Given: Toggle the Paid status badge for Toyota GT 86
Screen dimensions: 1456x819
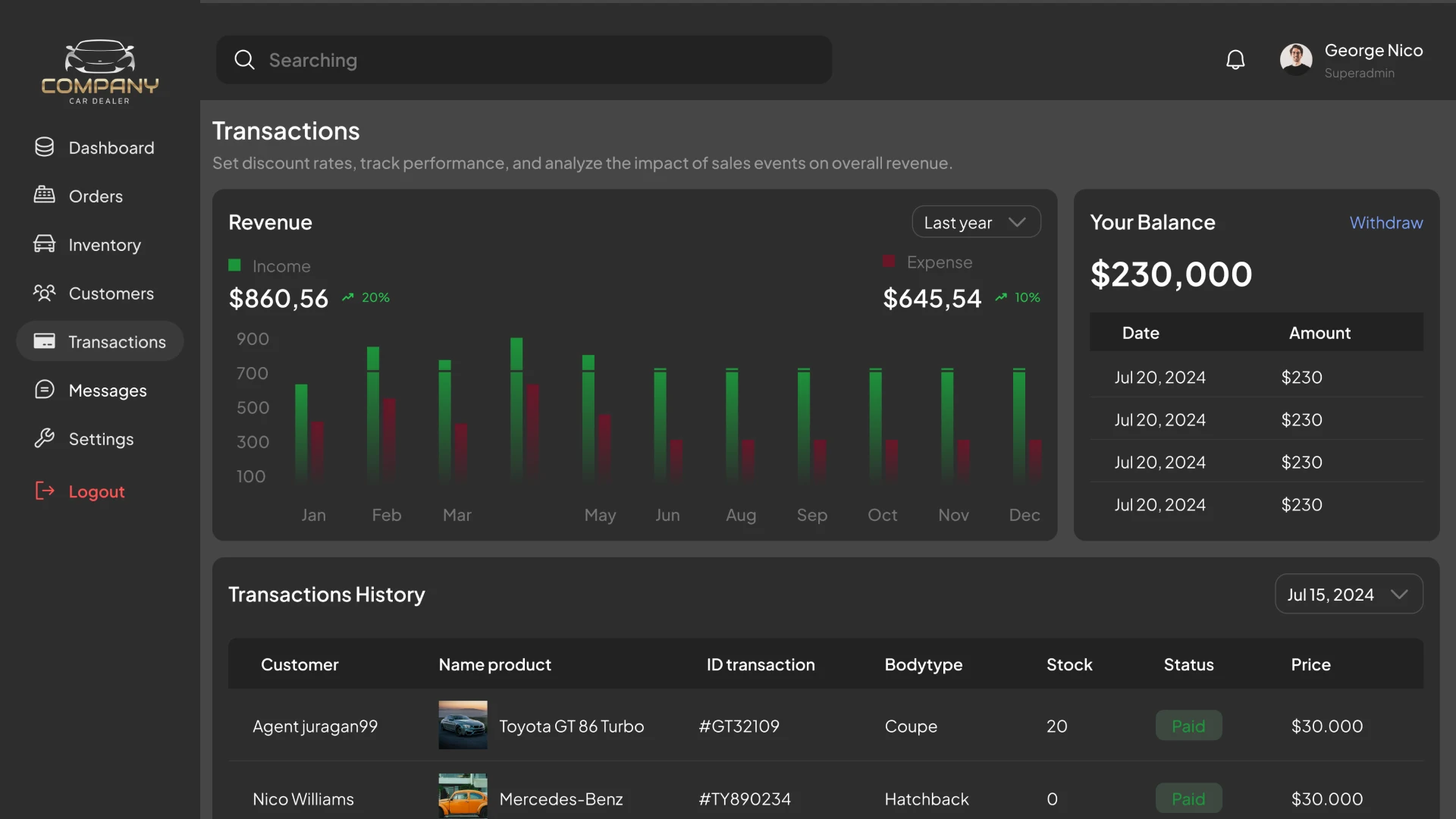Looking at the screenshot, I should point(1188,725).
